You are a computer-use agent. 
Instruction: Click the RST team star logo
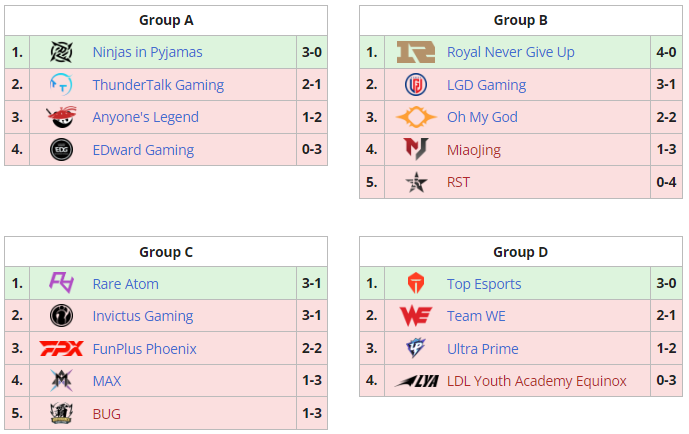pyautogui.click(x=416, y=182)
